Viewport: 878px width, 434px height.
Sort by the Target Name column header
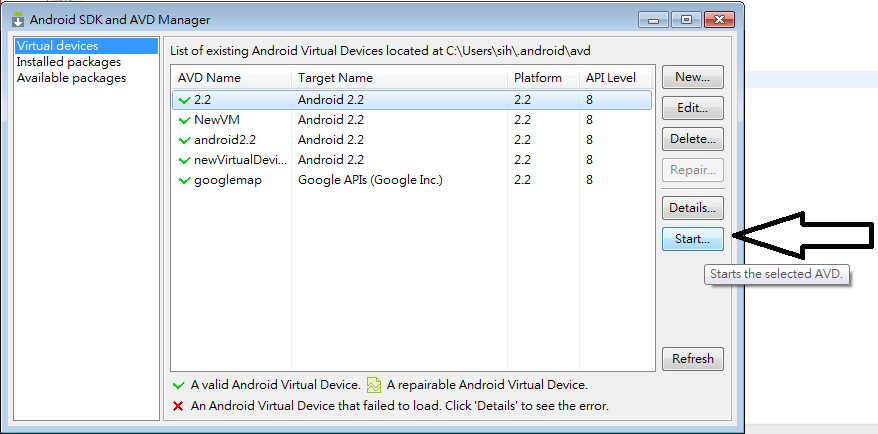[399, 78]
